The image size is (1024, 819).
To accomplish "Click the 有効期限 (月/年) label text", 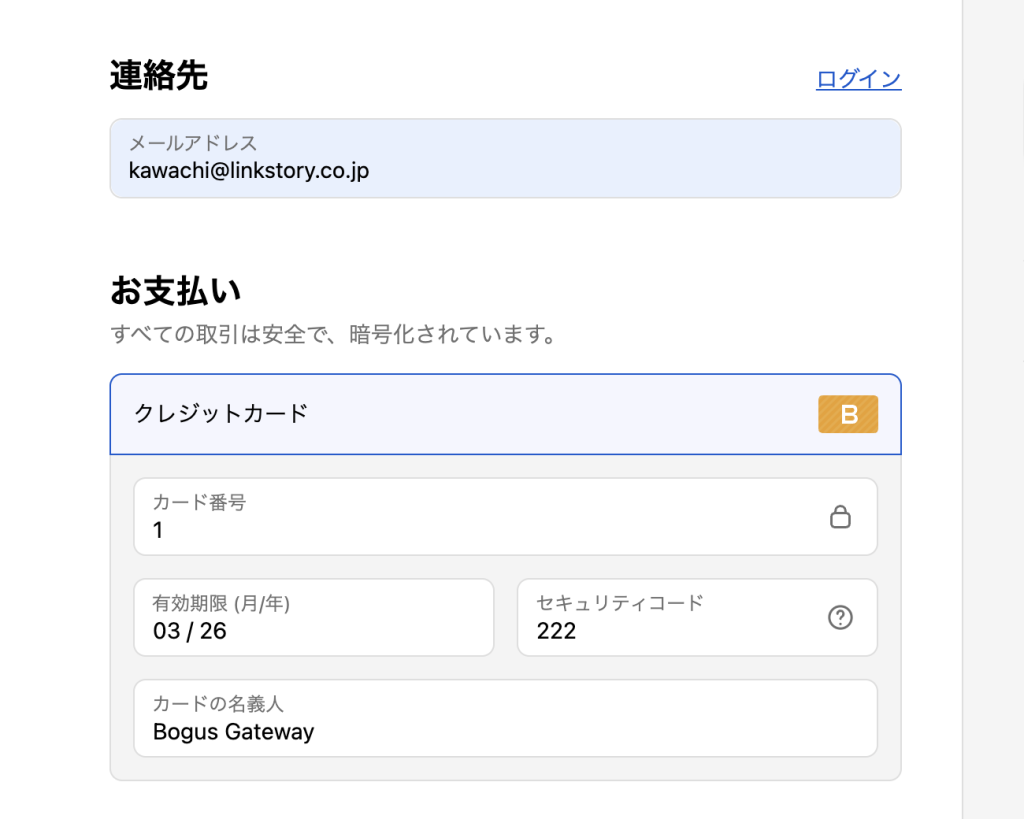I will coord(221,603).
